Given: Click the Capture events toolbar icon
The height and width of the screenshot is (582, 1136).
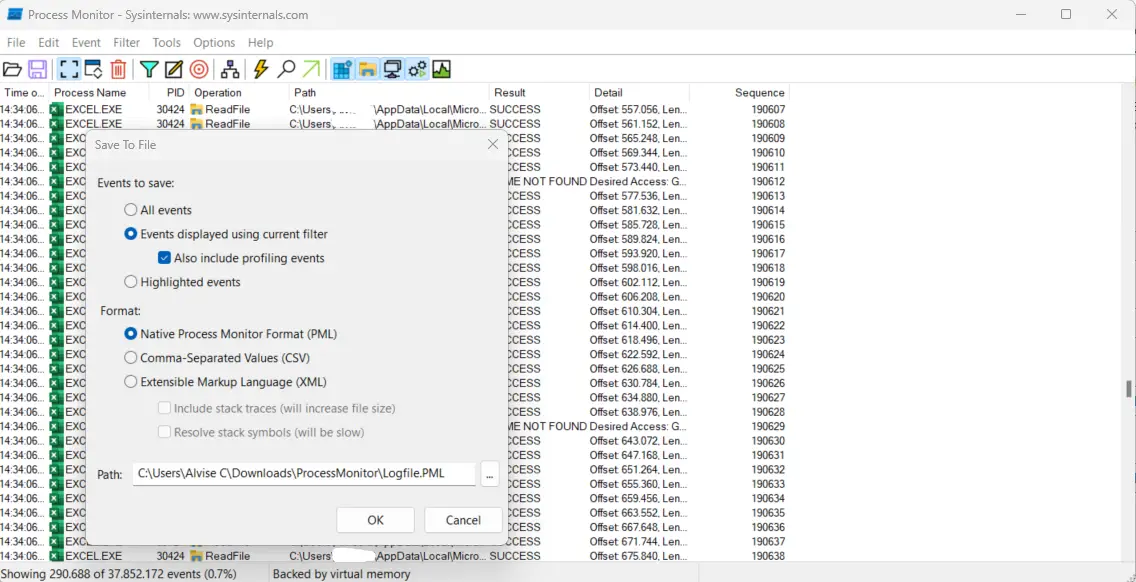Looking at the screenshot, I should 68,69.
